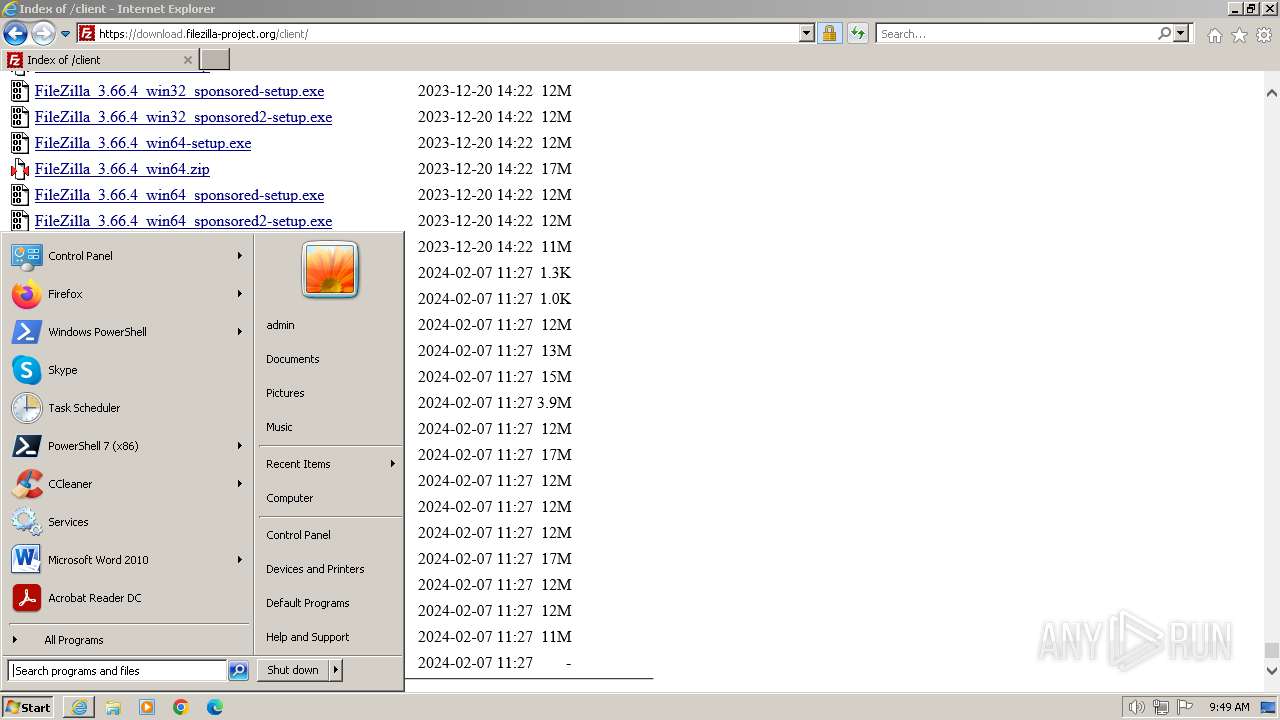
Task: Go back with the IE Back arrow
Action: (x=15, y=34)
